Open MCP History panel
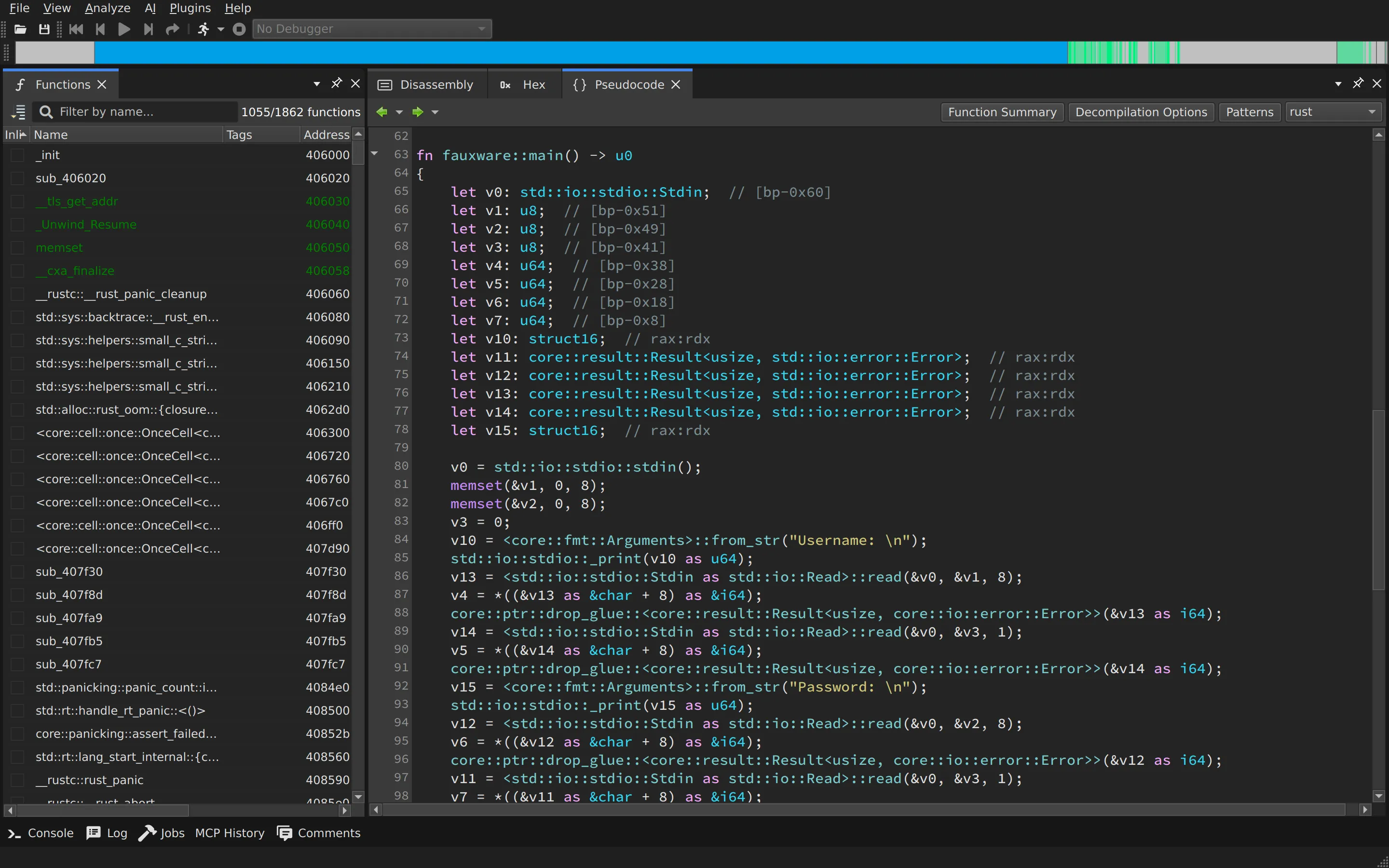Screen dimensions: 1389x868 [x=230, y=833]
